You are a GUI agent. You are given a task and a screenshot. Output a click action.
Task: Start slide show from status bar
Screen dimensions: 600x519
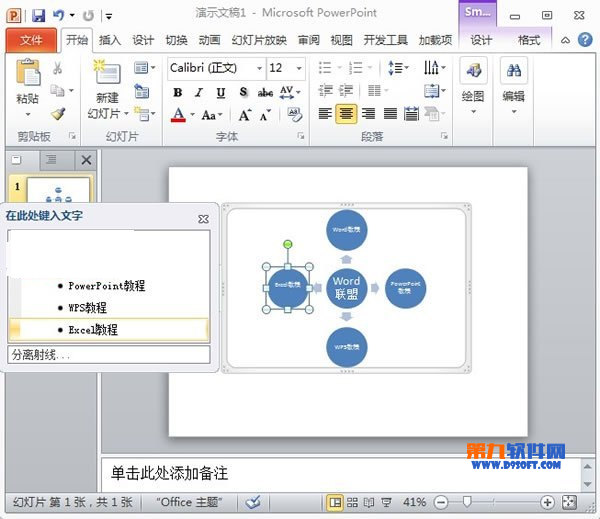[386, 502]
